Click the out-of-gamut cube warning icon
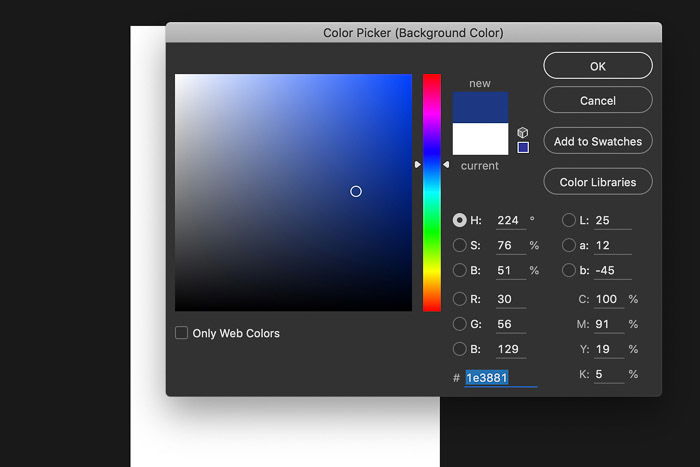700x467 pixels. 523,133
